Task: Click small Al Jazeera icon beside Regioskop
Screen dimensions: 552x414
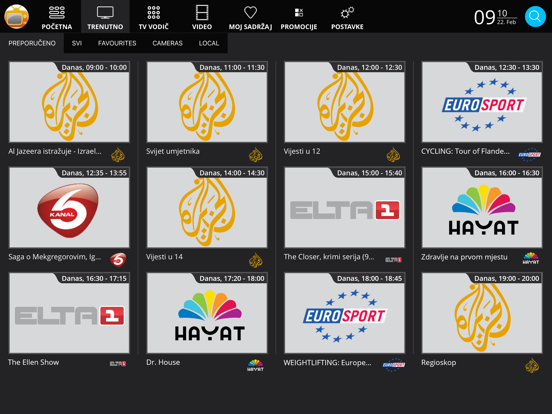Action: [x=532, y=365]
